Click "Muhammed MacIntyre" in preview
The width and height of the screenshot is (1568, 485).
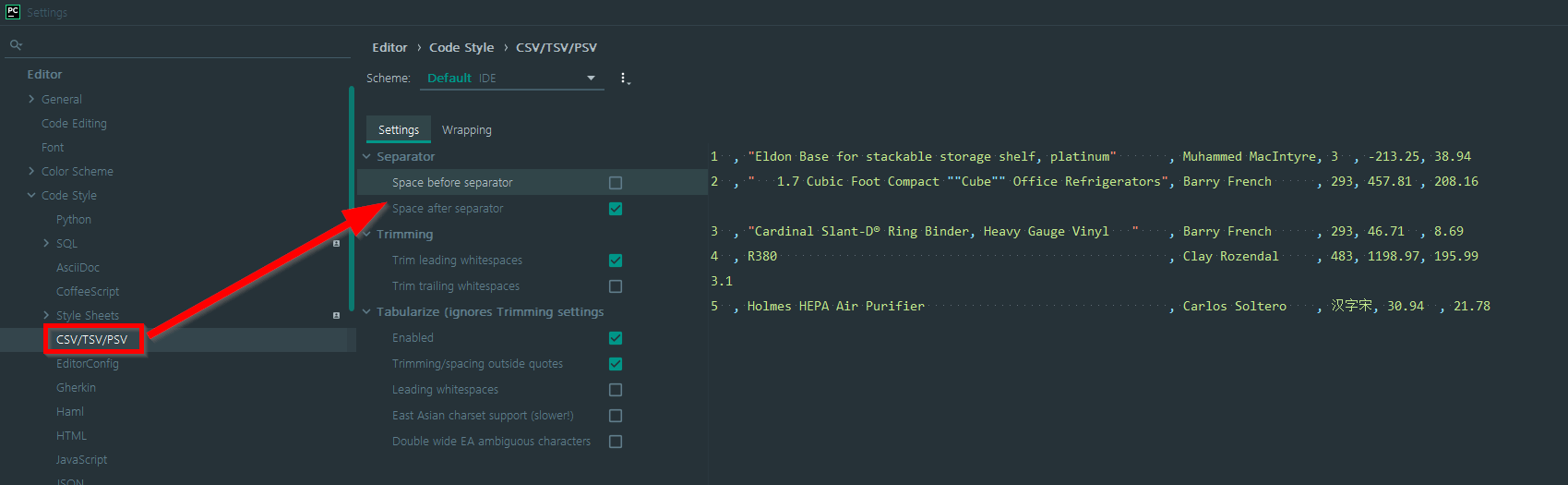point(1250,156)
